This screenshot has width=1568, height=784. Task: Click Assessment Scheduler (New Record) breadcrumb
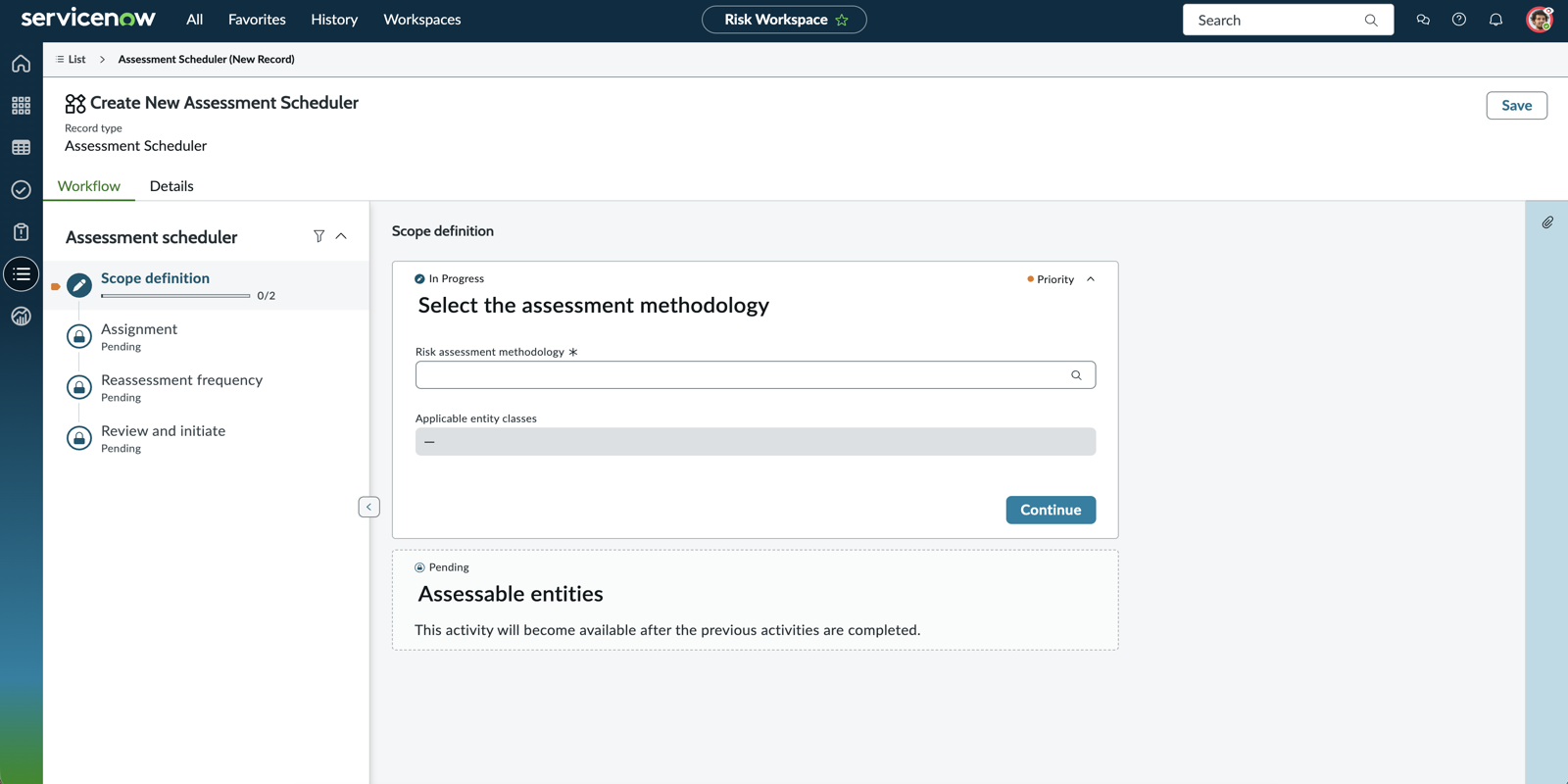pos(206,60)
